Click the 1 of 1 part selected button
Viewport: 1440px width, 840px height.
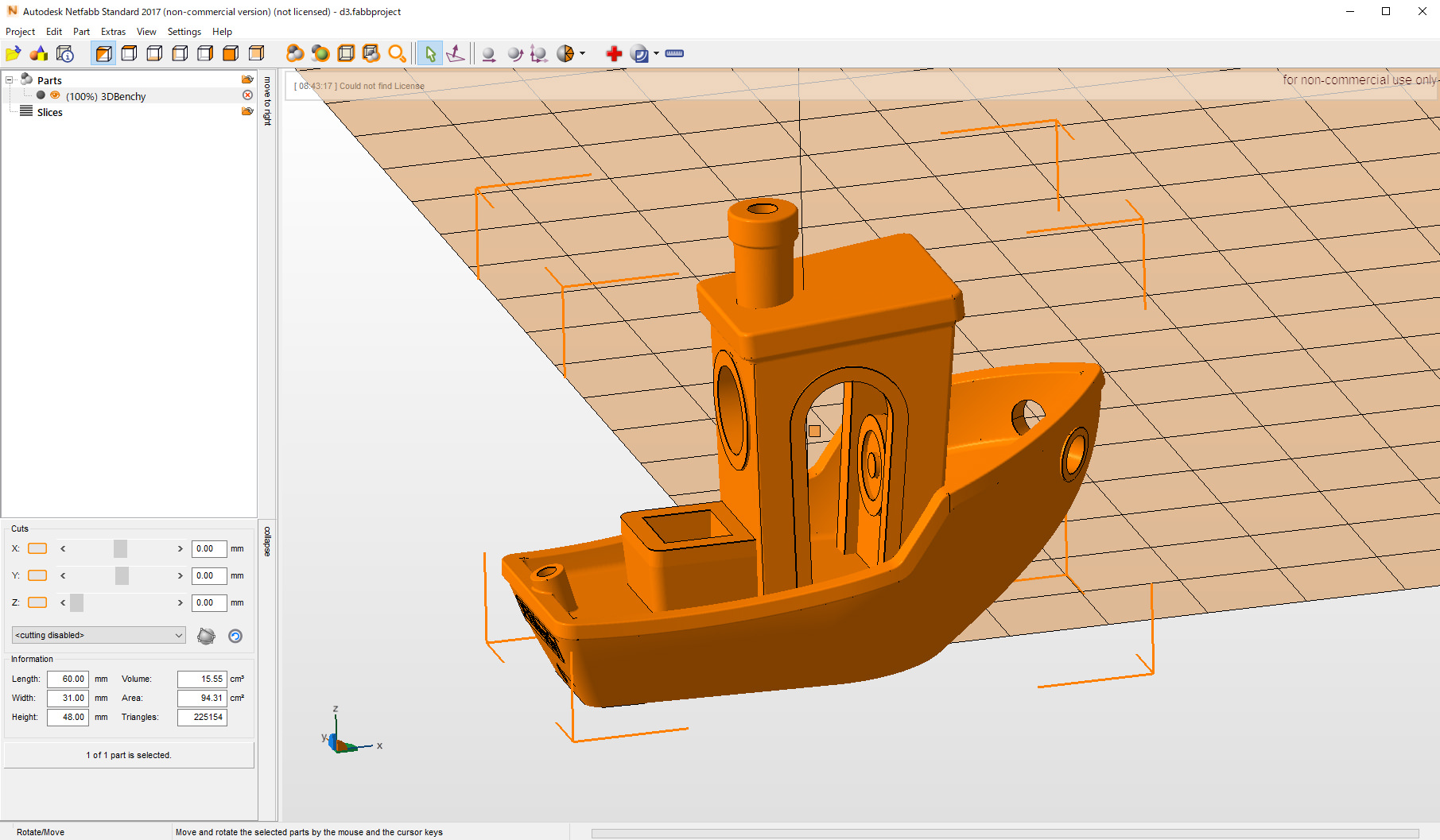tap(129, 755)
